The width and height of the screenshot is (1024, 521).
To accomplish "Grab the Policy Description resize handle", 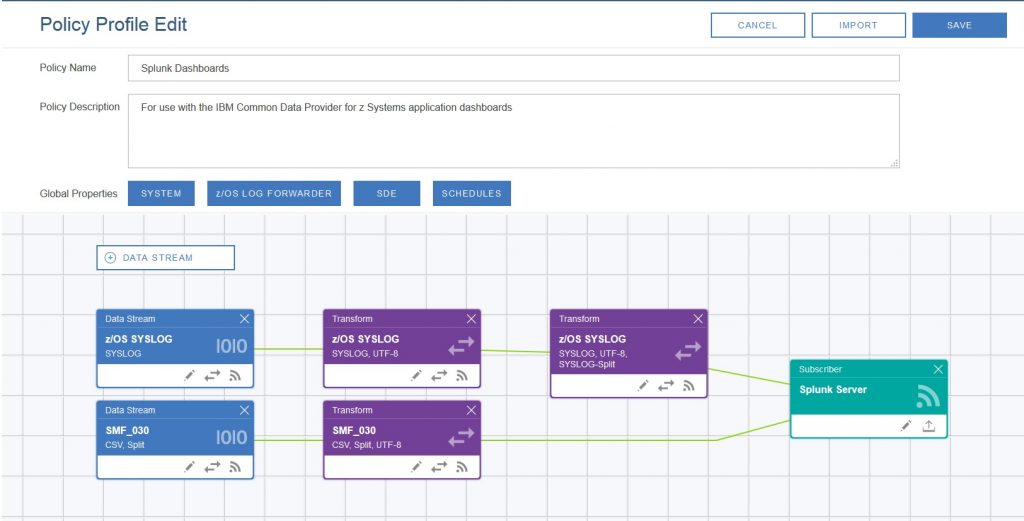I will (x=894, y=163).
